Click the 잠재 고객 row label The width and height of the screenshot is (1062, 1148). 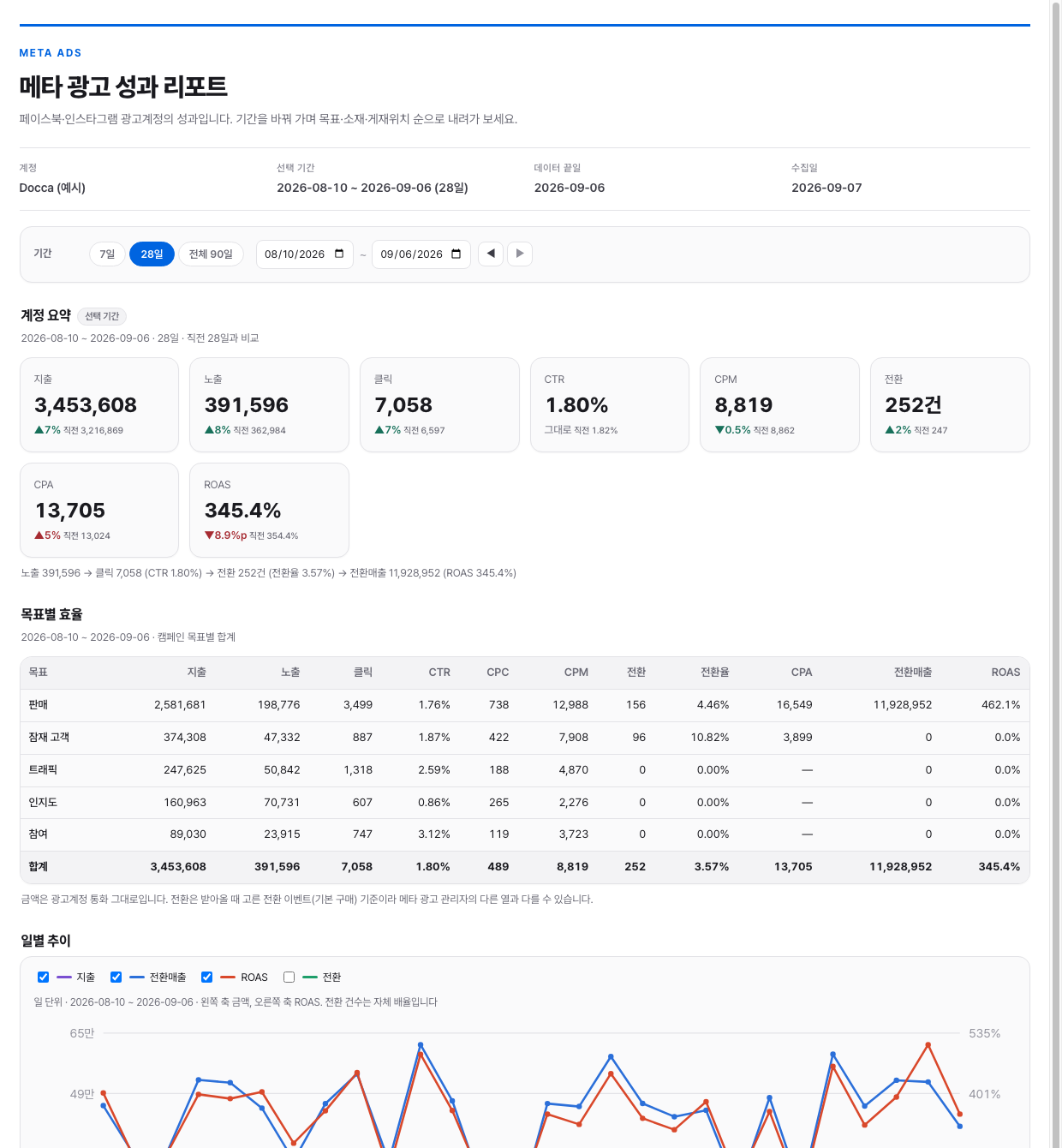click(49, 738)
